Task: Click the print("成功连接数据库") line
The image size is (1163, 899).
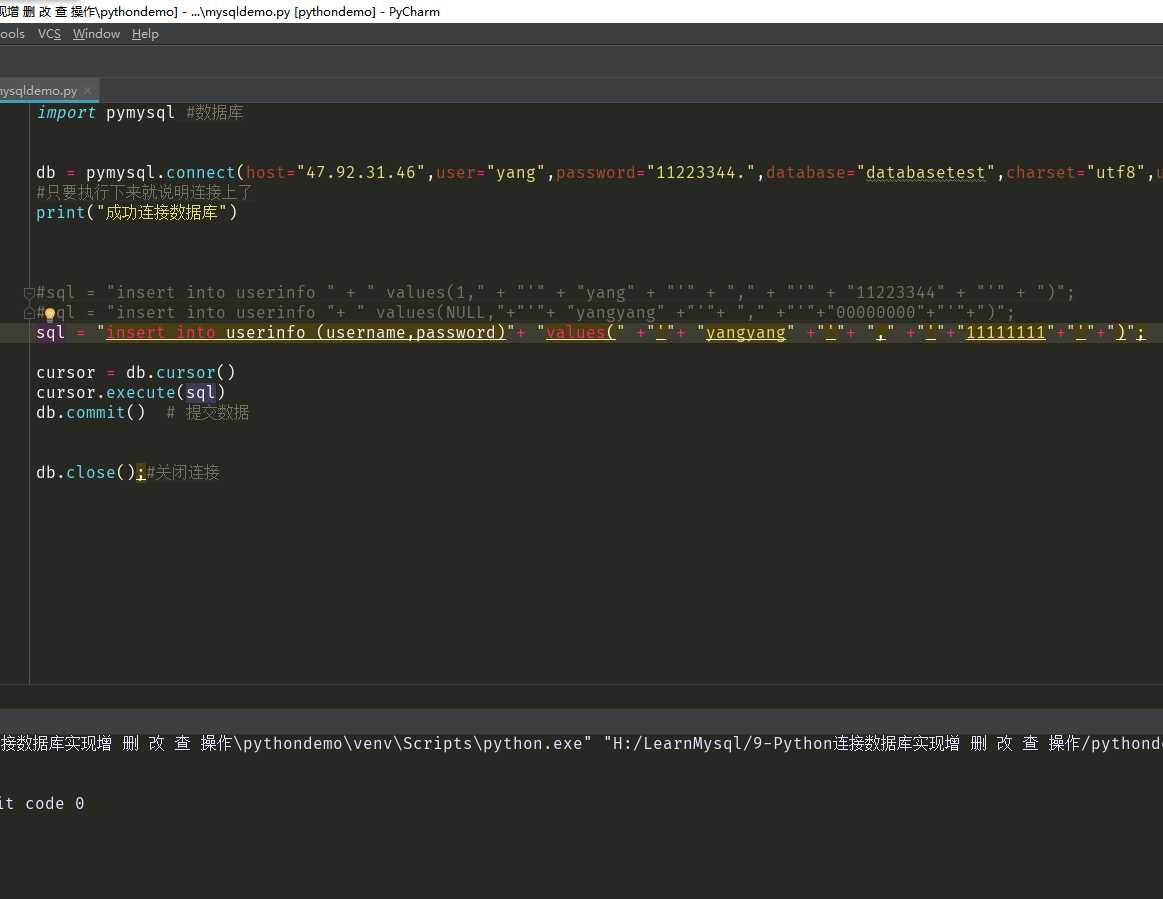Action: click(136, 213)
